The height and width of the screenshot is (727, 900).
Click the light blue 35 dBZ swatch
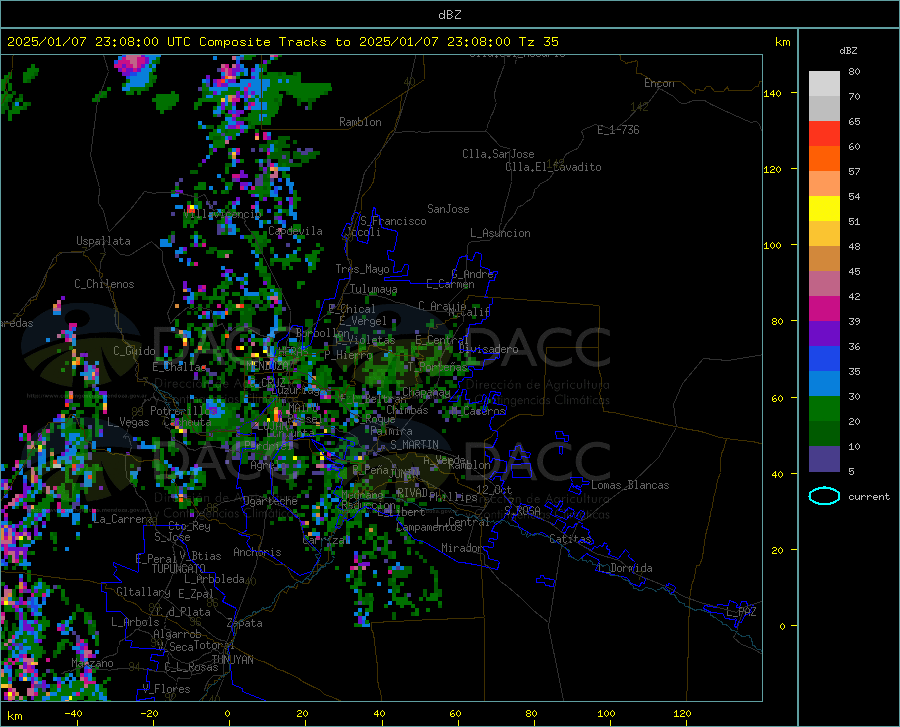824,383
